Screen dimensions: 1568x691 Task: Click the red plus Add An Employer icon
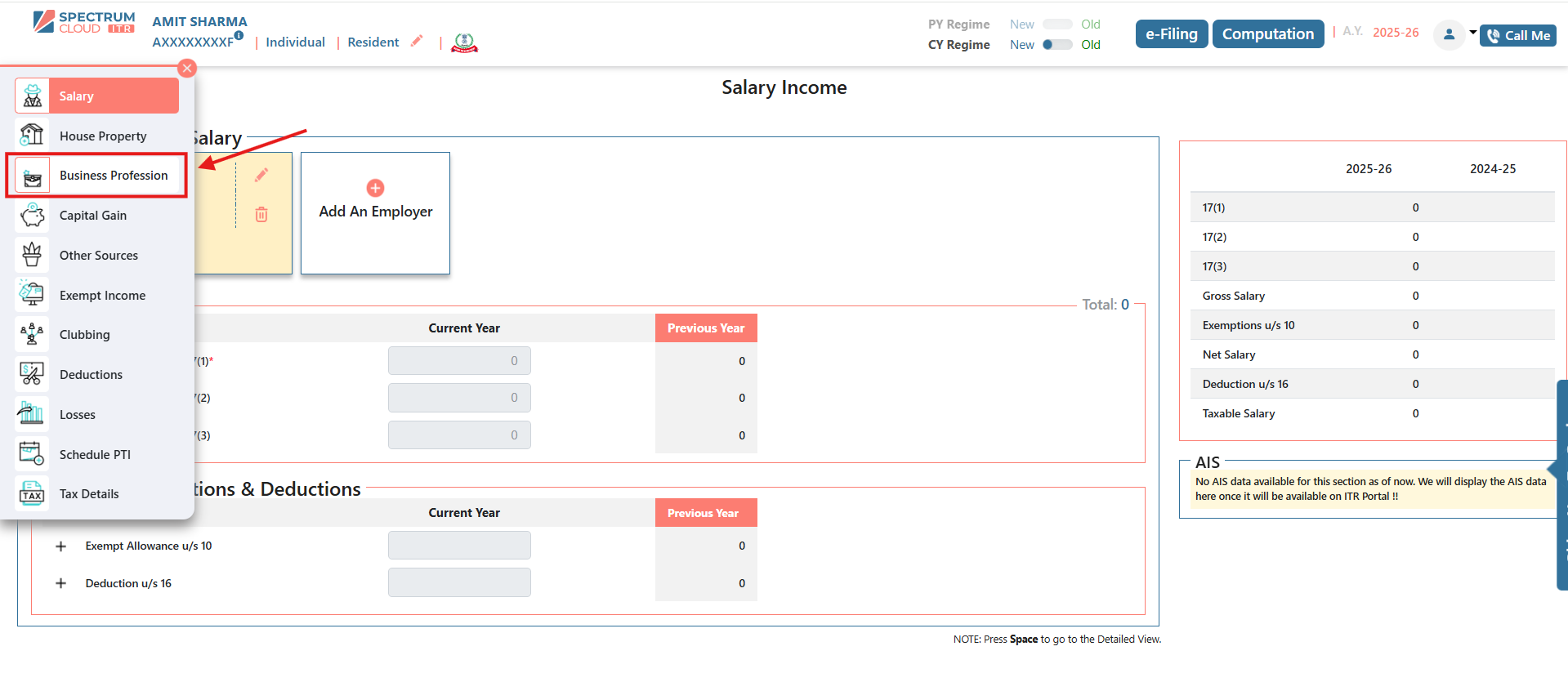pos(375,189)
